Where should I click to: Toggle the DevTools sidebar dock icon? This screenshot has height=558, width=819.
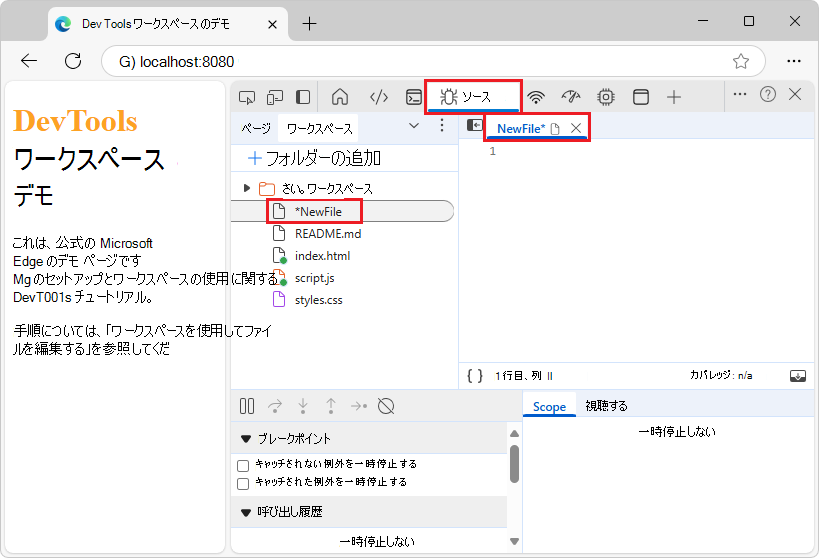point(303,97)
